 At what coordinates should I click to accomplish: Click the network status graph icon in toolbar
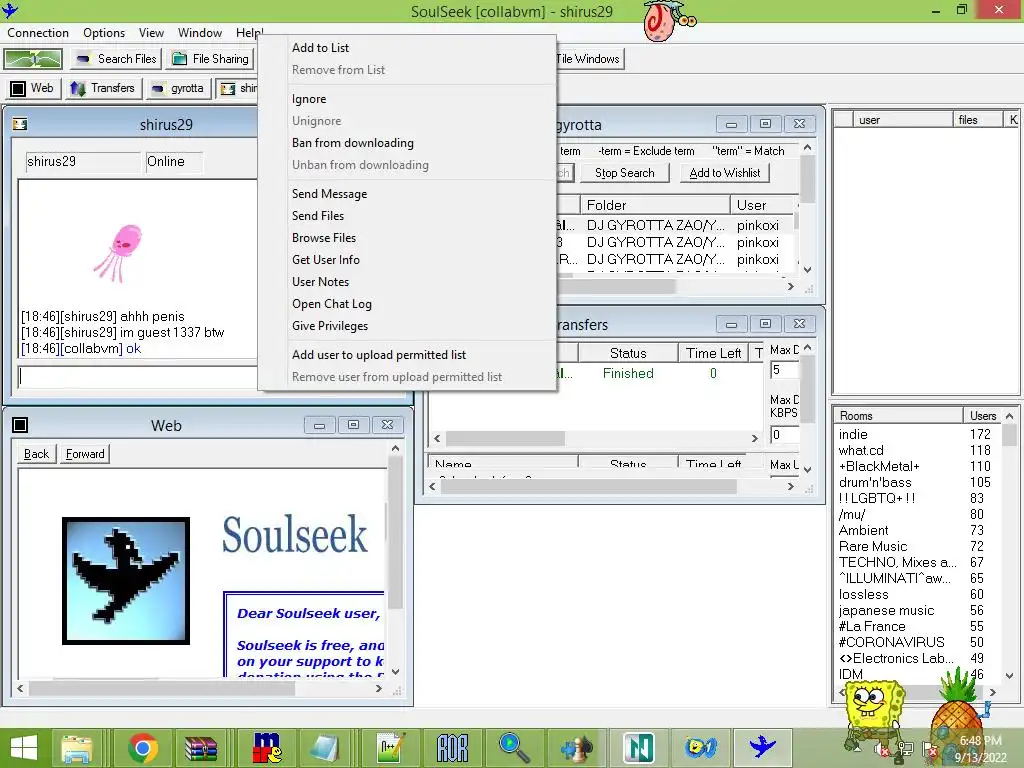(x=33, y=59)
